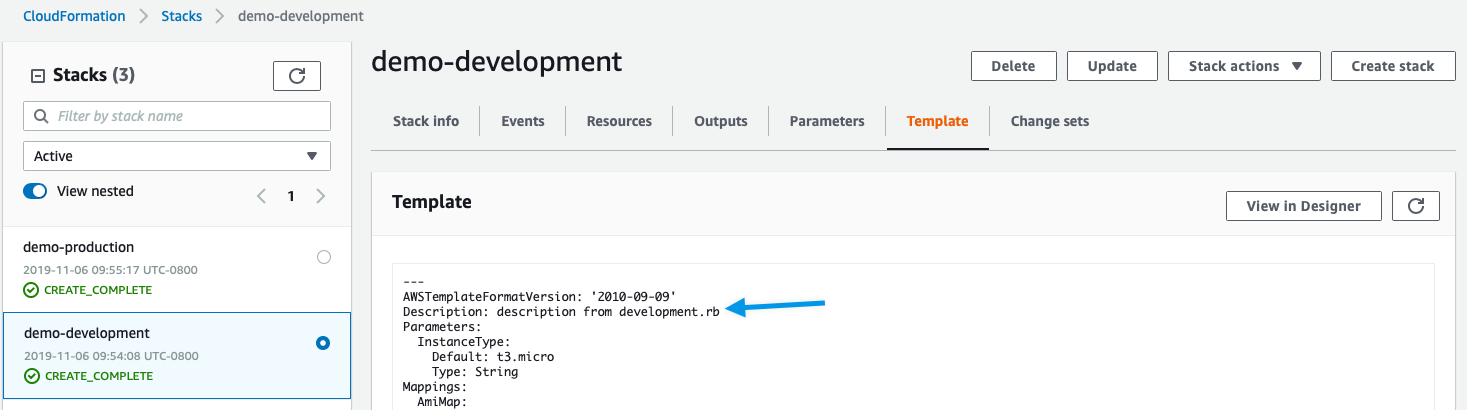1467x410 pixels.
Task: Go to next stacks page
Action: tap(321, 196)
